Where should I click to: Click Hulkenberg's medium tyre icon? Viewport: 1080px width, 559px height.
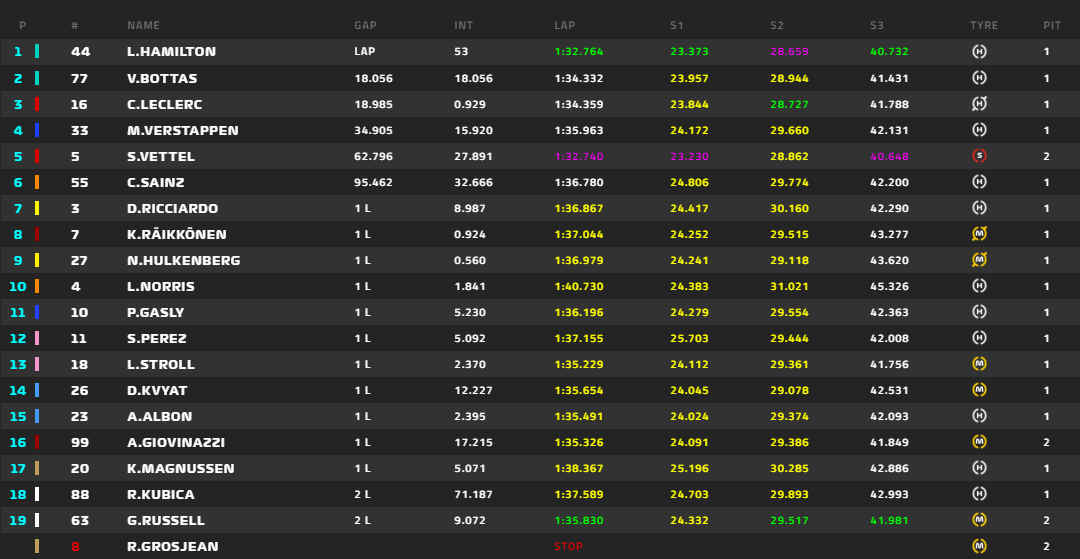979,260
